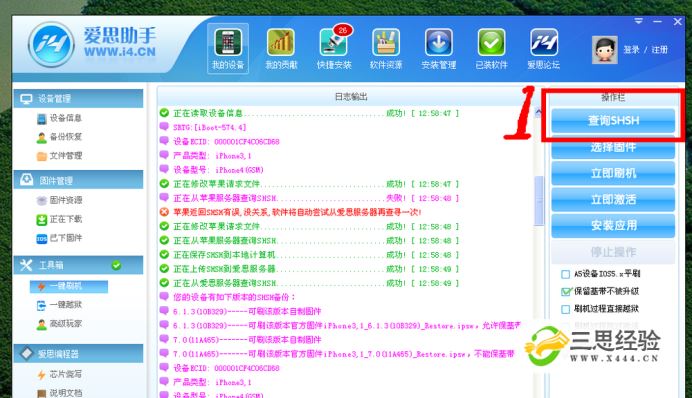The image size is (692, 398).
Task: Open the title bar dropdown menu arrow
Action: pos(638,21)
